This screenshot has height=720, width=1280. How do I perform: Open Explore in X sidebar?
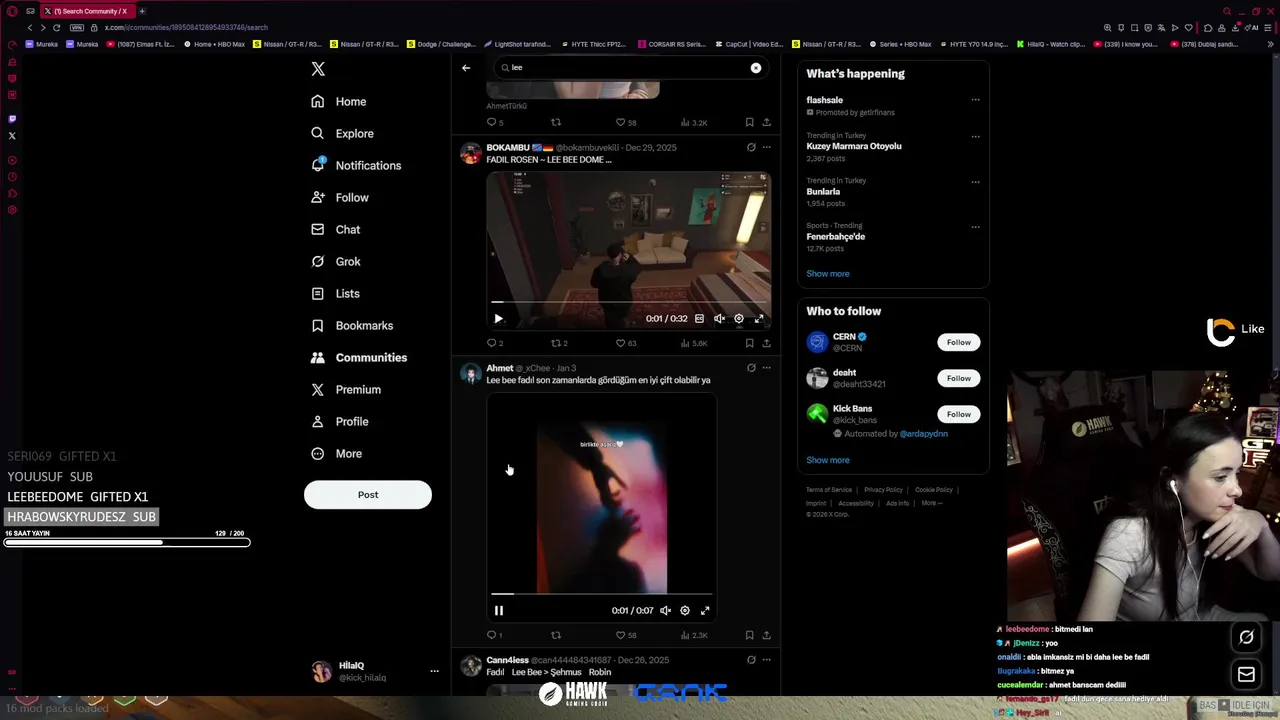(342, 133)
